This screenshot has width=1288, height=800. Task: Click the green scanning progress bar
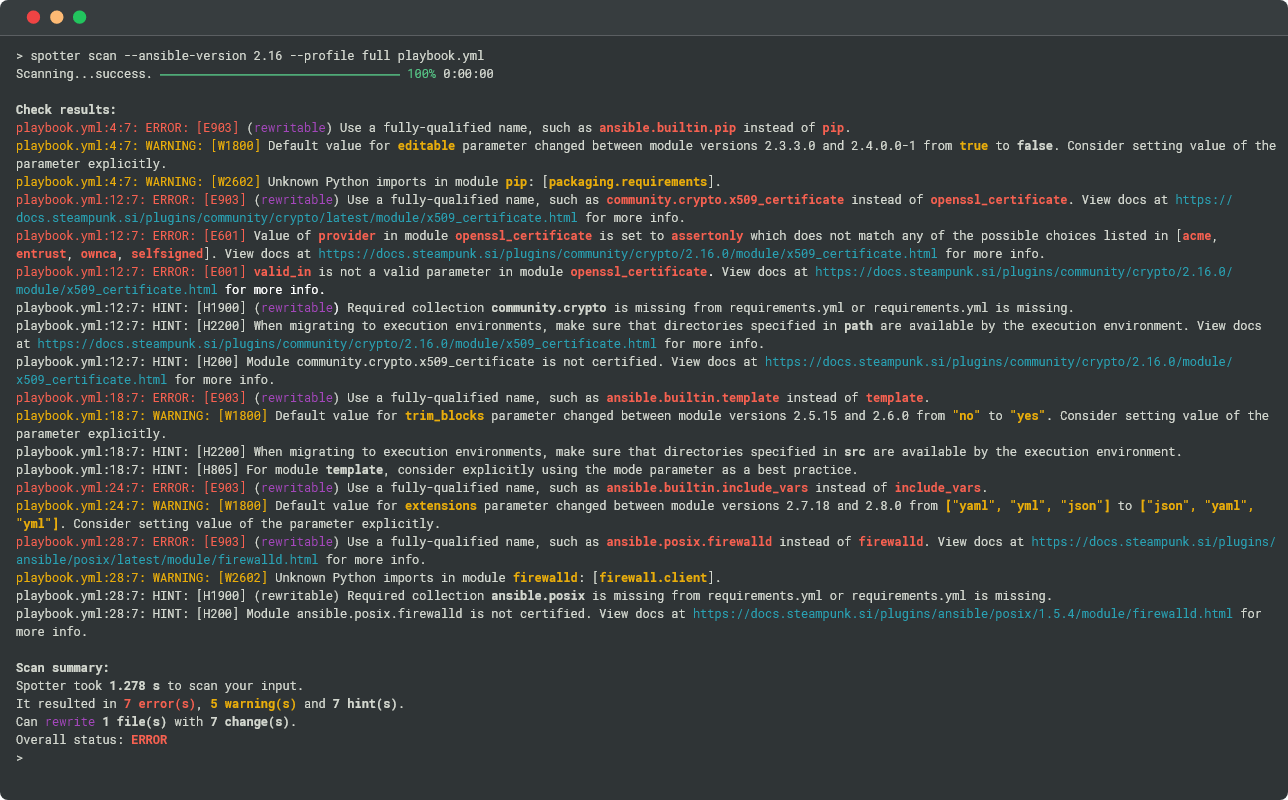(x=280, y=74)
